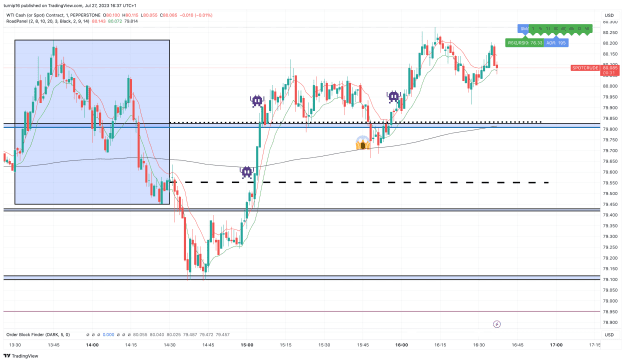Select the dotted black horizontal line

click(355, 122)
